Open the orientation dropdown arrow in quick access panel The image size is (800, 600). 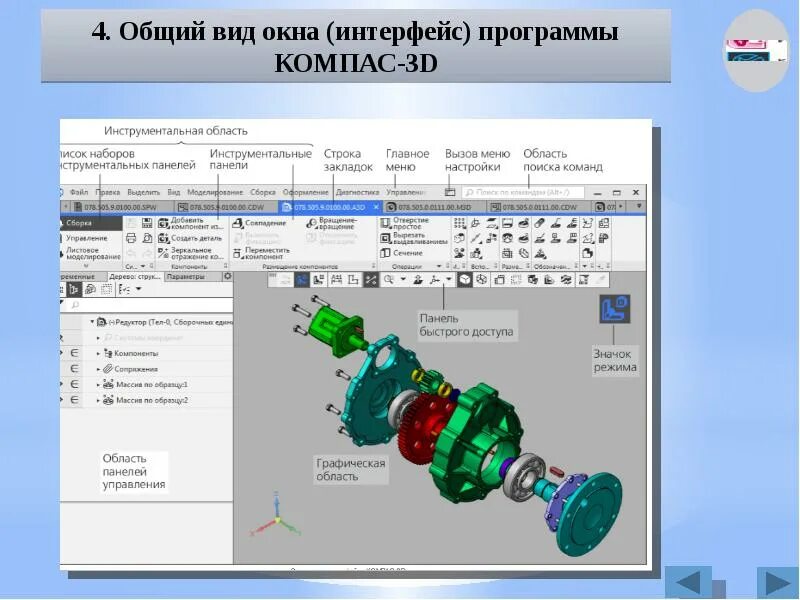(449, 279)
